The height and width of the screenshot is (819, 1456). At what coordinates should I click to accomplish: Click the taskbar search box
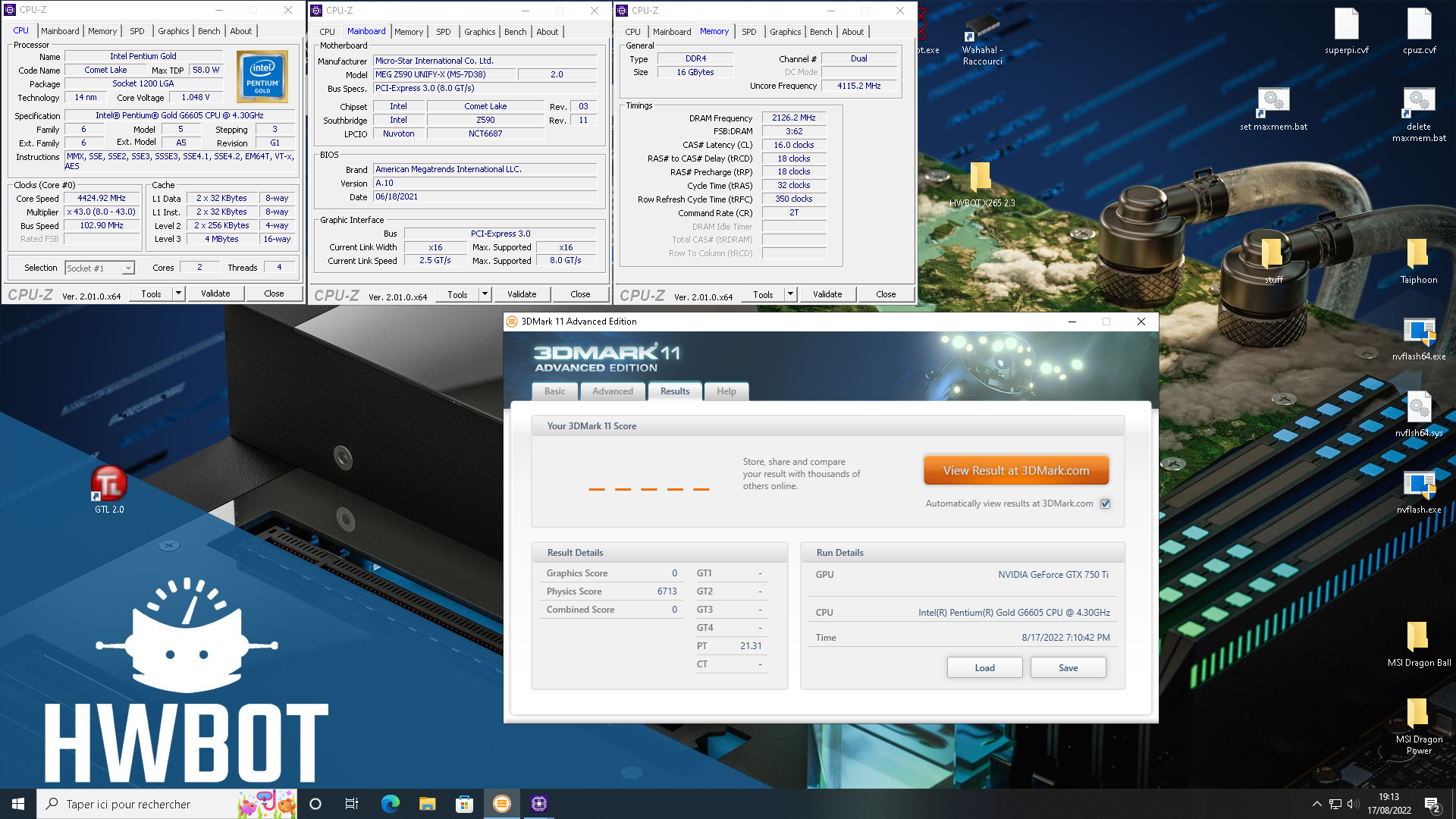tap(167, 804)
